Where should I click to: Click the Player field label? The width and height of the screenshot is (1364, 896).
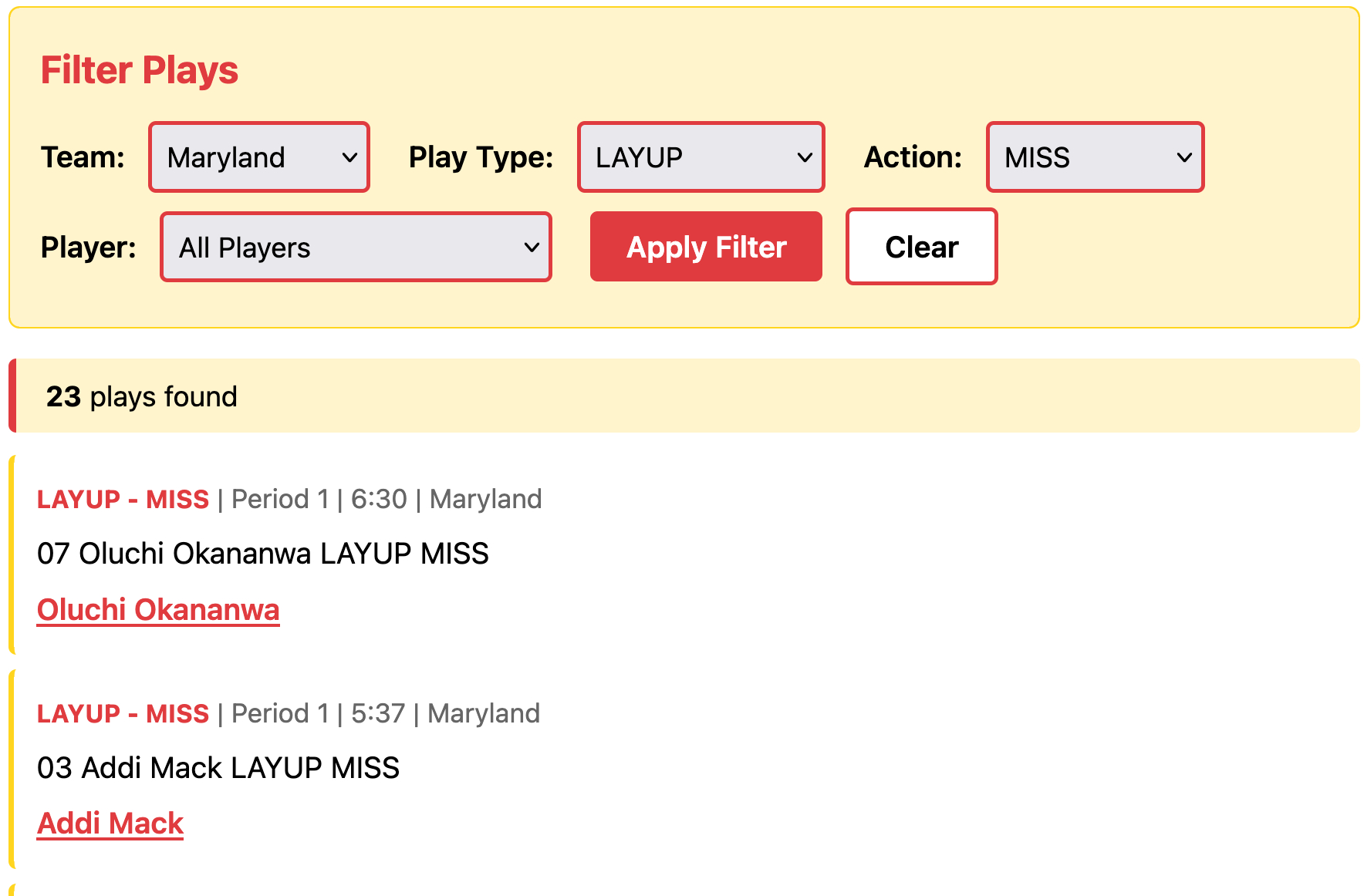[88, 248]
